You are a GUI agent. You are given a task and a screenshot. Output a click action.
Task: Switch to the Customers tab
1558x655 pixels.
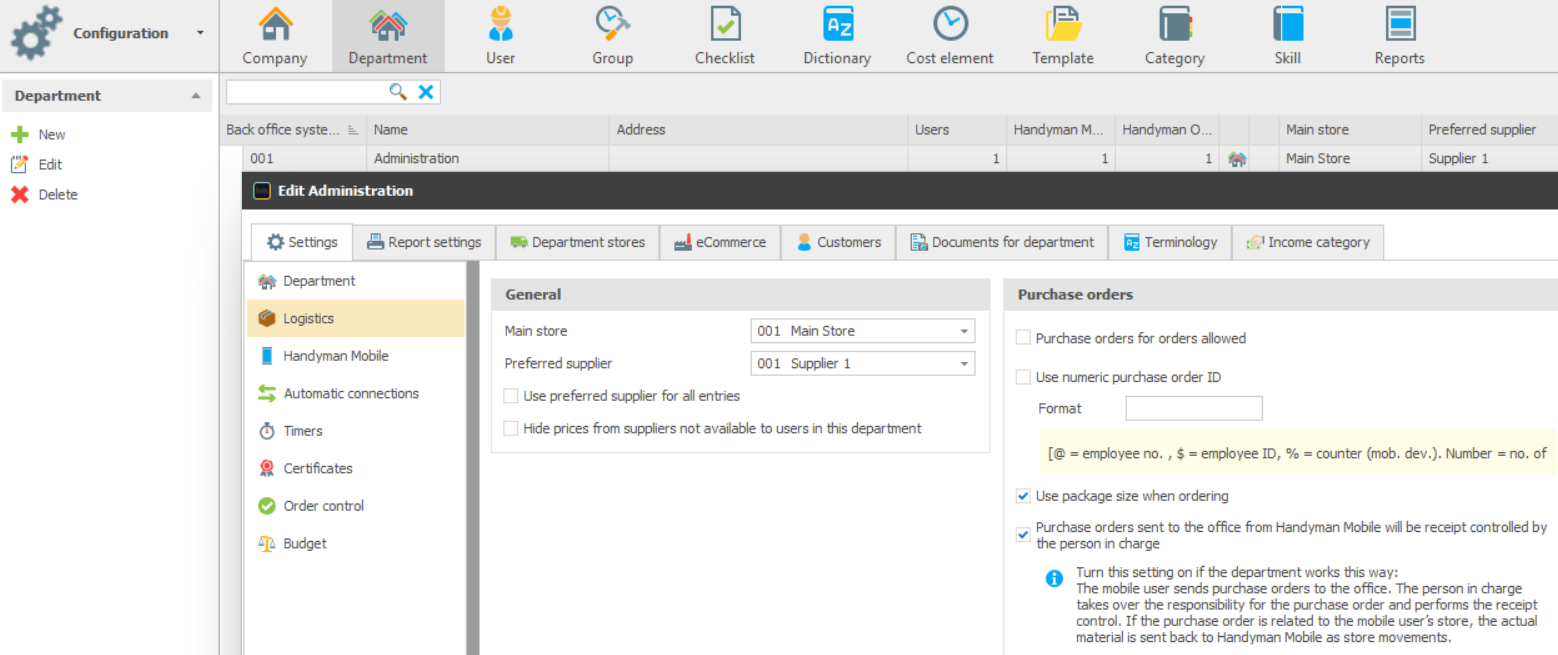(x=839, y=242)
